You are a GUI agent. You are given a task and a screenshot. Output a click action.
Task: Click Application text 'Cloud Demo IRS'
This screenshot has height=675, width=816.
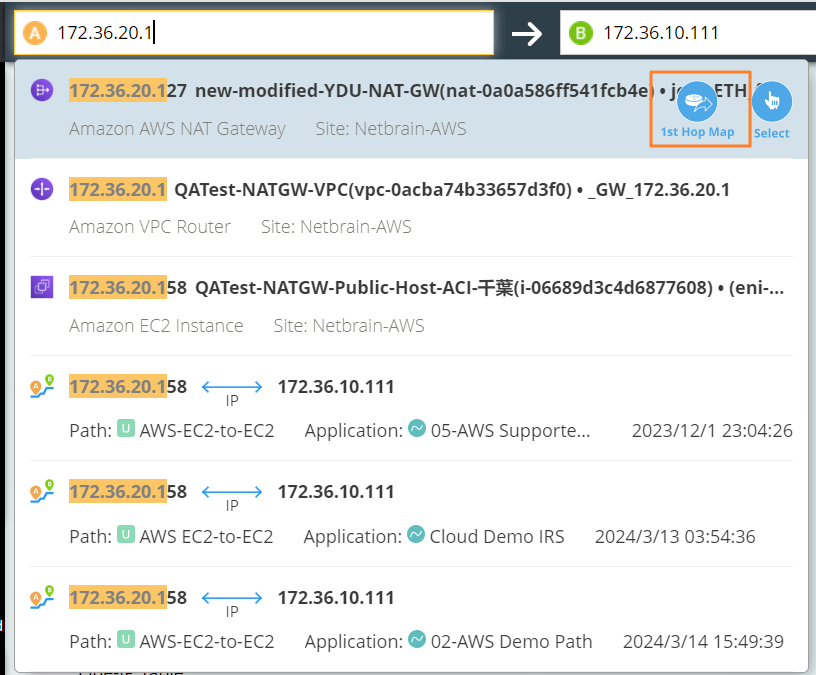[497, 537]
